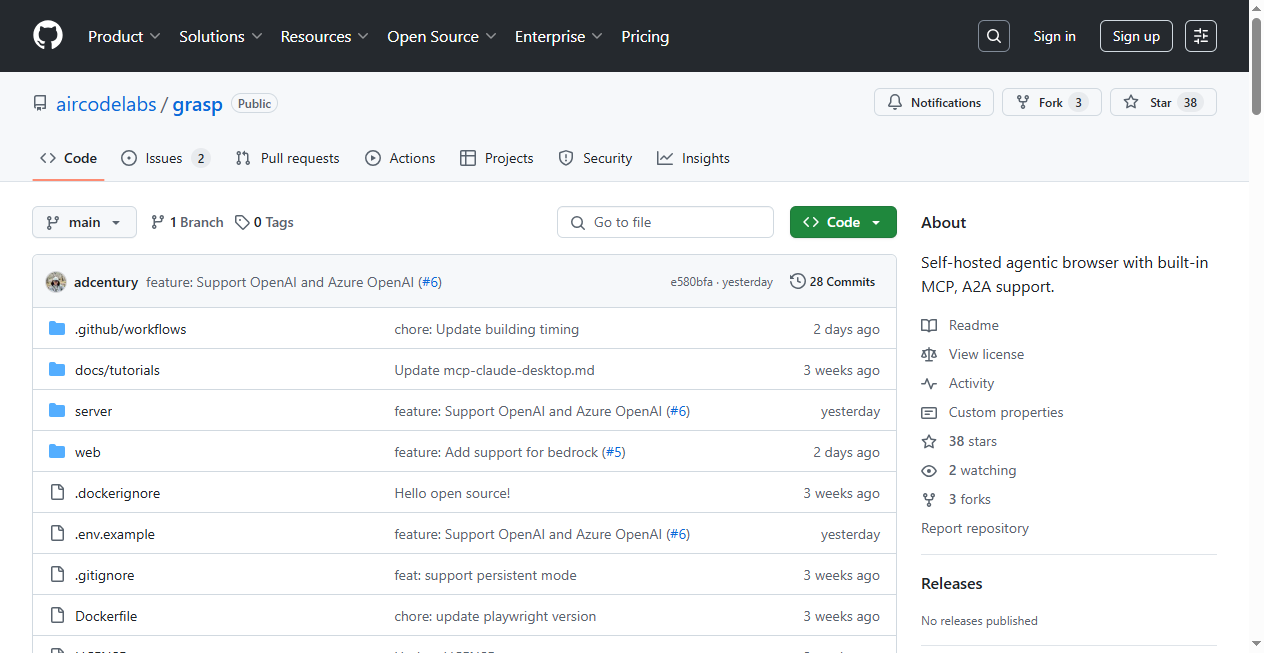Image resolution: width=1264 pixels, height=653 pixels.
Task: Click the Report repository link
Action: (974, 528)
